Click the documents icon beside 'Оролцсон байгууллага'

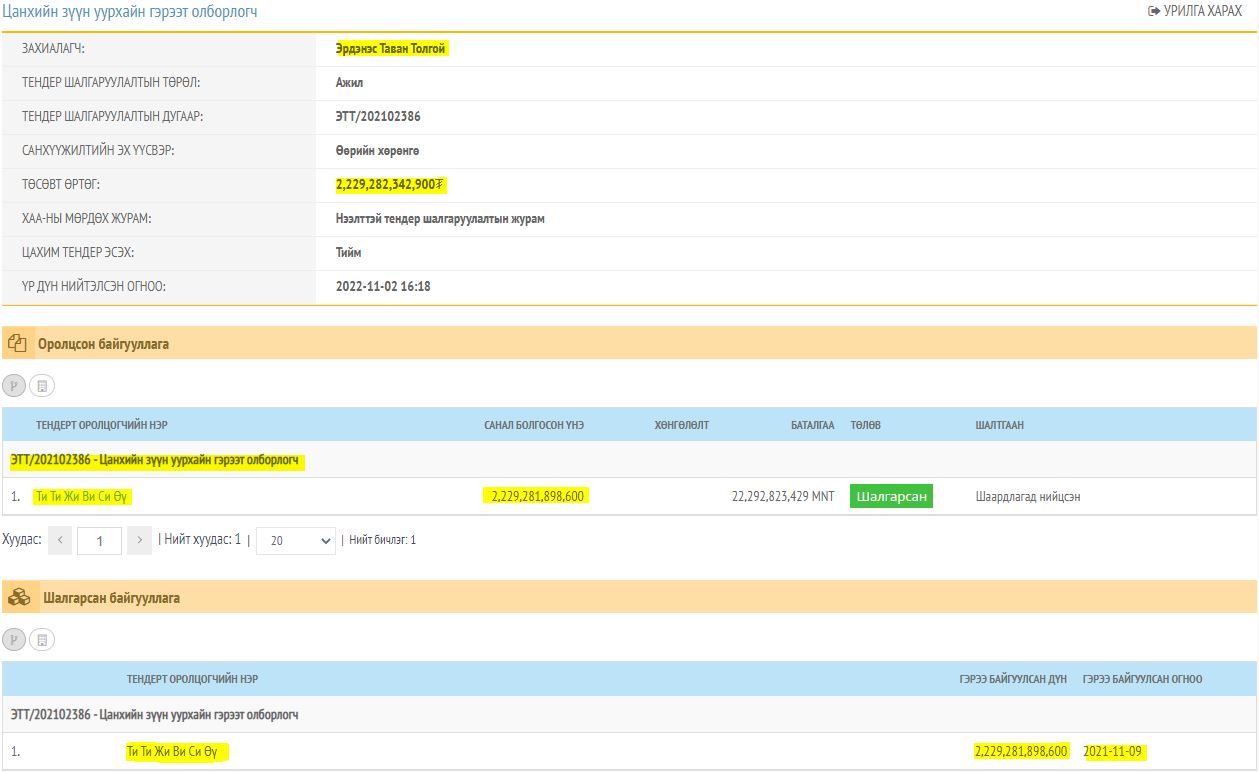point(17,344)
